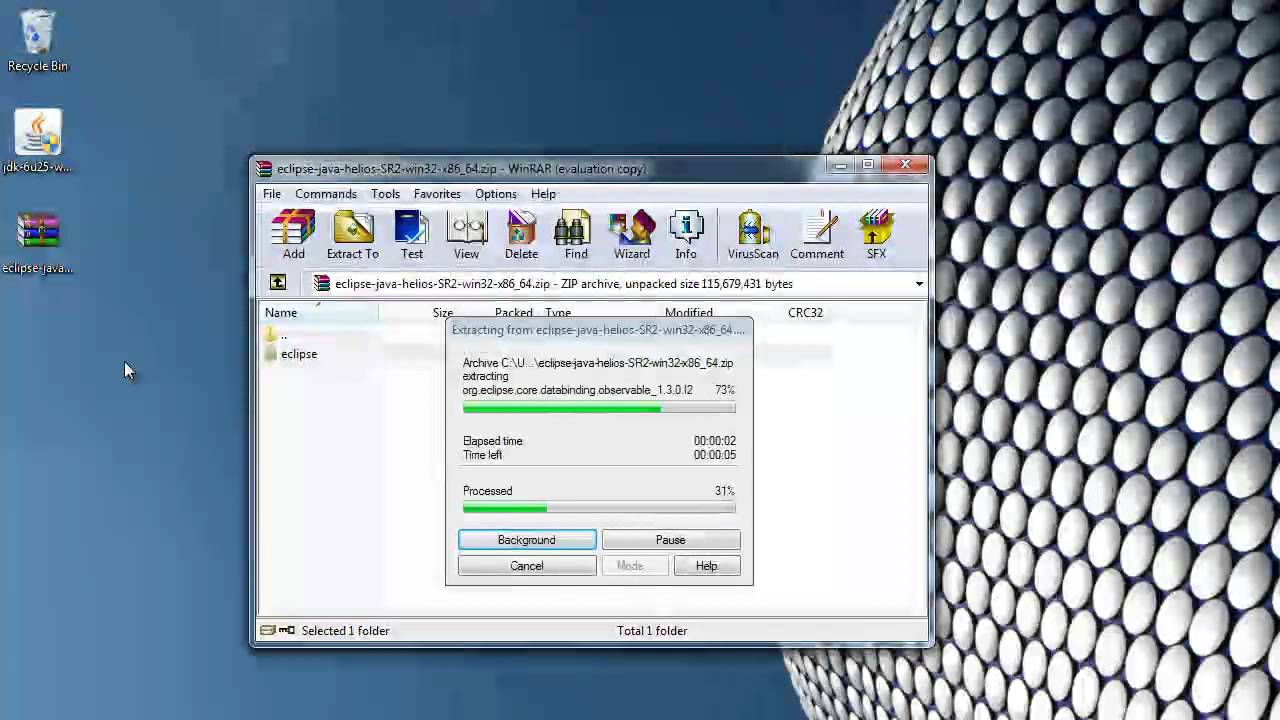Click the file extraction progress bar
Viewport: 1280px width, 720px height.
point(599,408)
